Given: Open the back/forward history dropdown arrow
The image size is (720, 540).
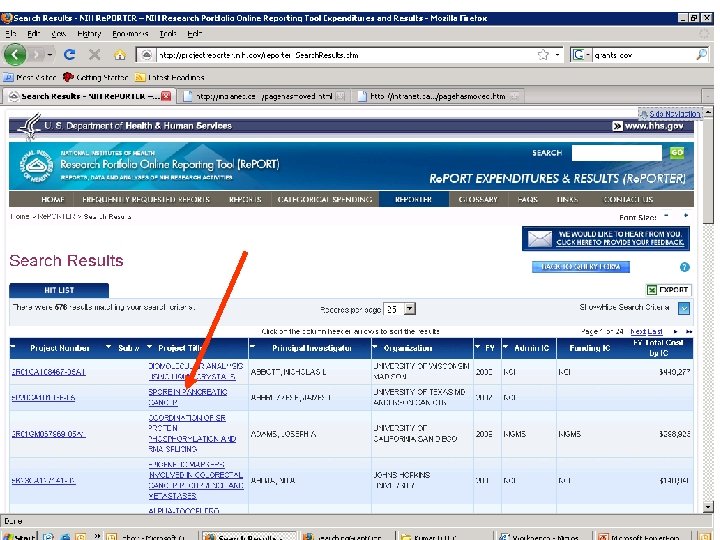Looking at the screenshot, I should (x=50, y=55).
